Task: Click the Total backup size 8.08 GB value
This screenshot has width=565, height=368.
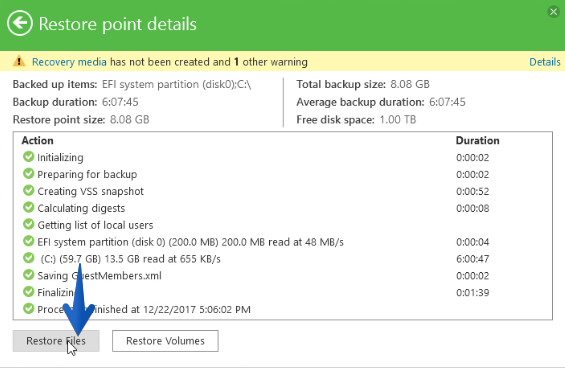Action: click(410, 84)
